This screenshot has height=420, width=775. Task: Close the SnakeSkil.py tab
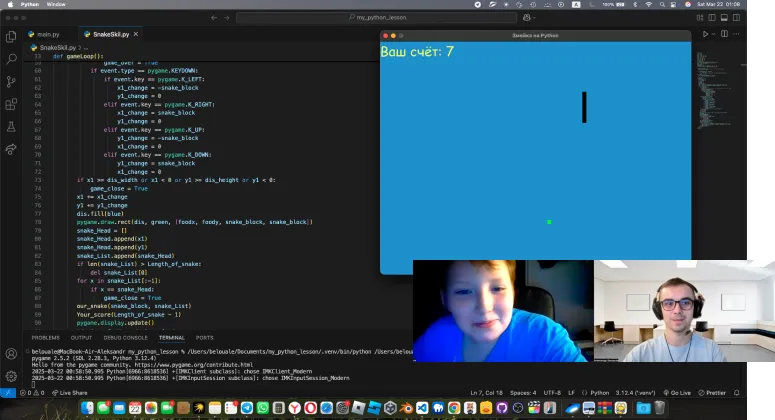(x=136, y=34)
